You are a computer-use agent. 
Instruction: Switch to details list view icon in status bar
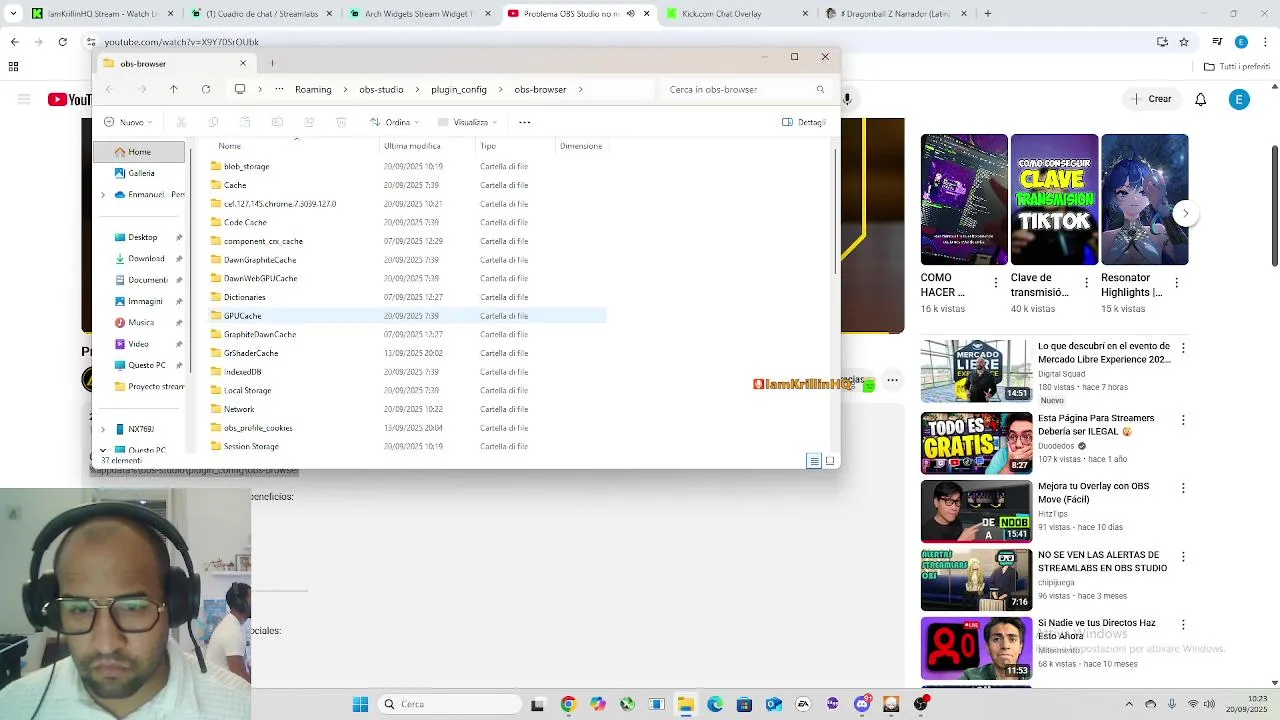click(x=814, y=461)
